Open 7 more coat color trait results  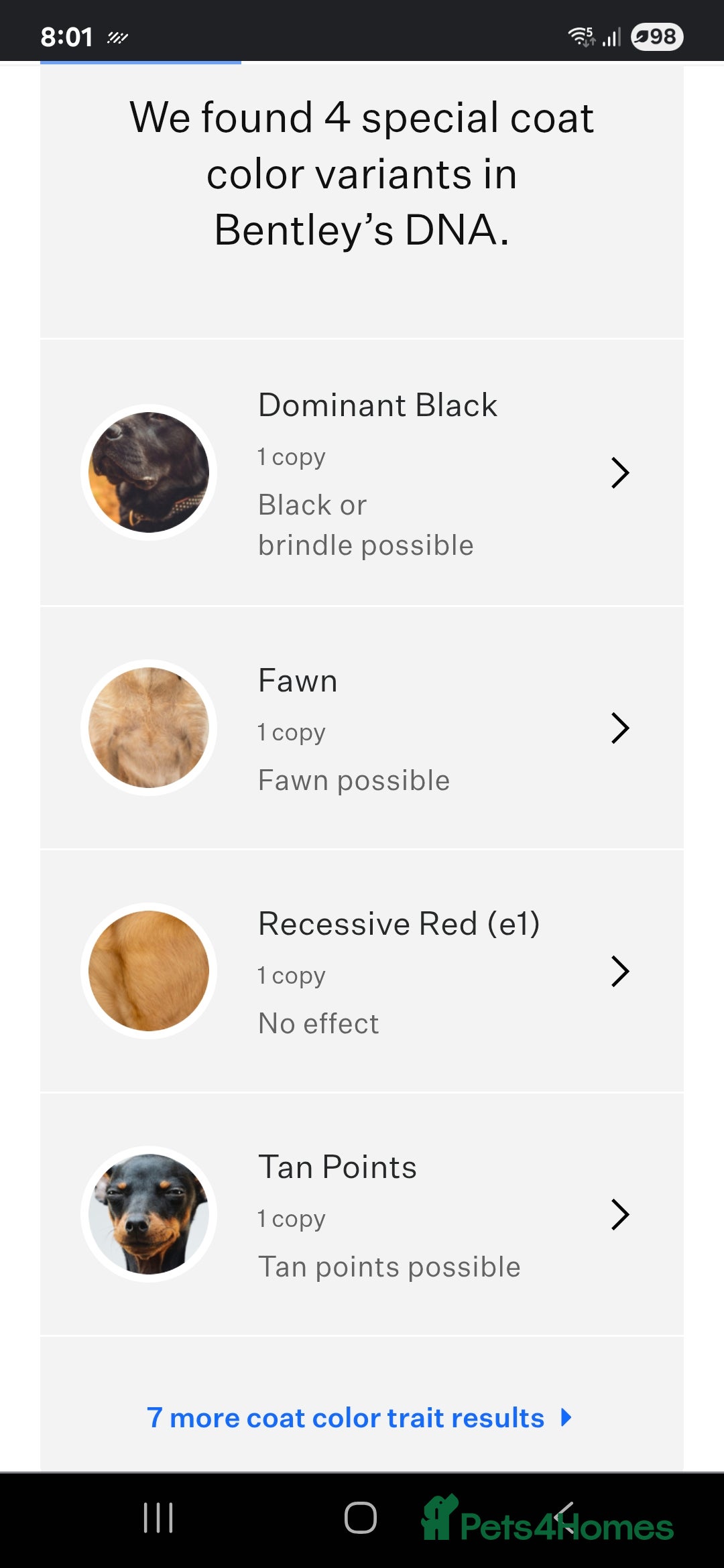pos(345,1418)
